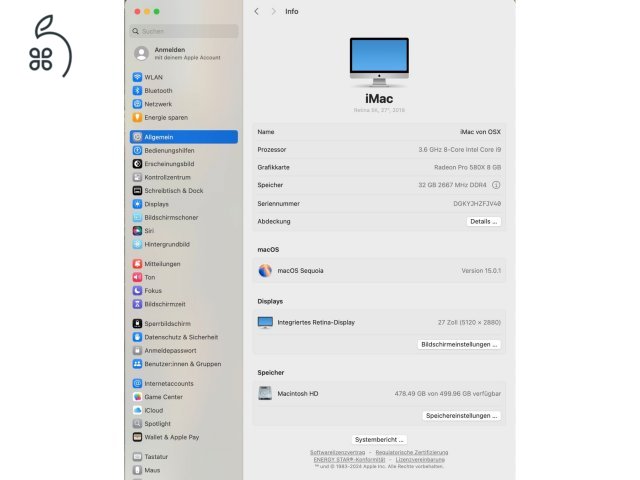
Task: Open iCloud cloud icon
Action: 138,411
